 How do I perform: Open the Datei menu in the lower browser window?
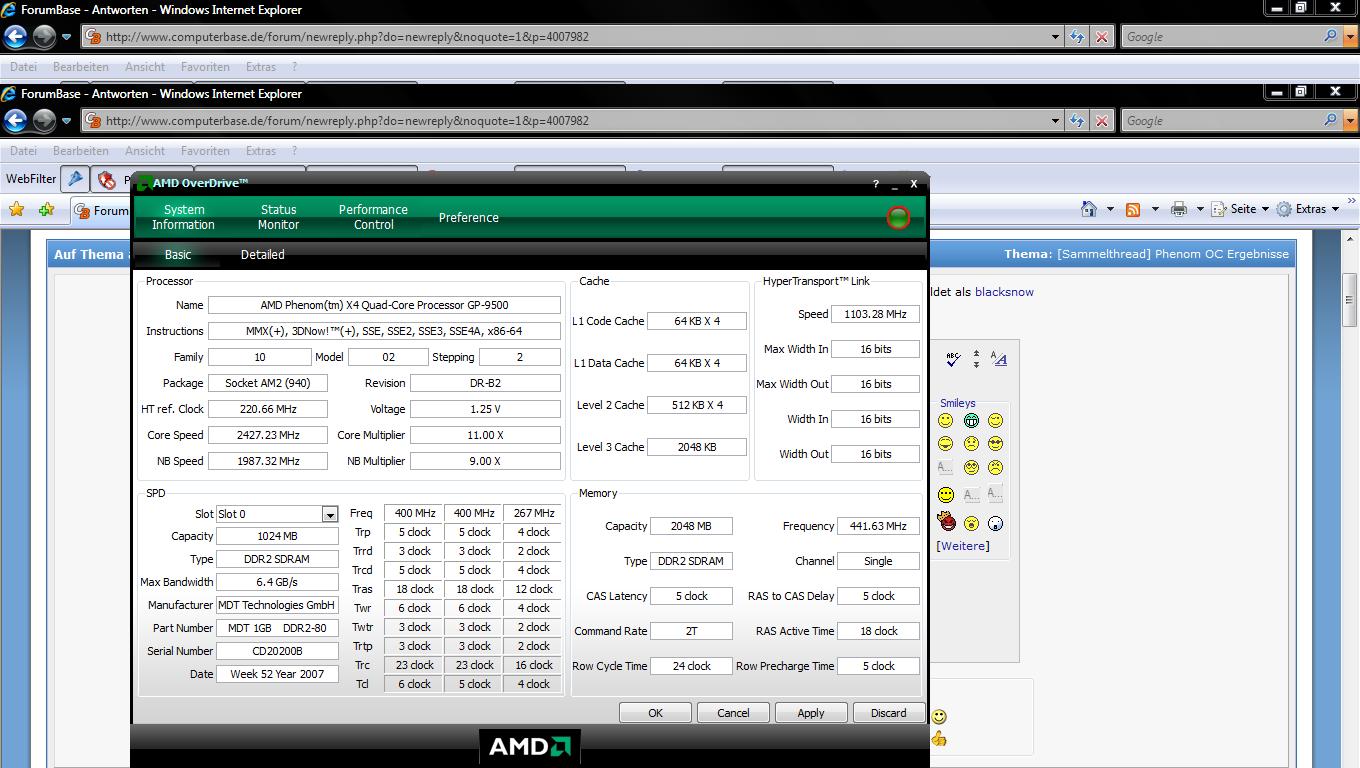click(23, 151)
